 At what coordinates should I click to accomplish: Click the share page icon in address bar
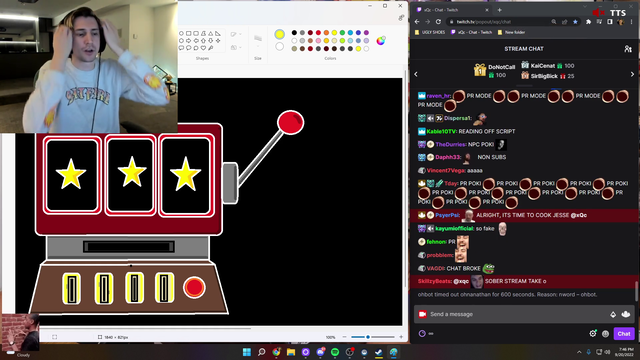pos(564,22)
